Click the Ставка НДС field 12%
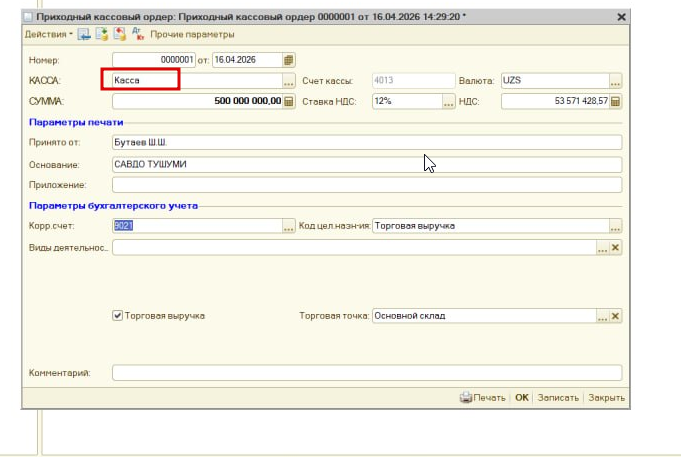The height and width of the screenshot is (457, 681). pyautogui.click(x=407, y=101)
